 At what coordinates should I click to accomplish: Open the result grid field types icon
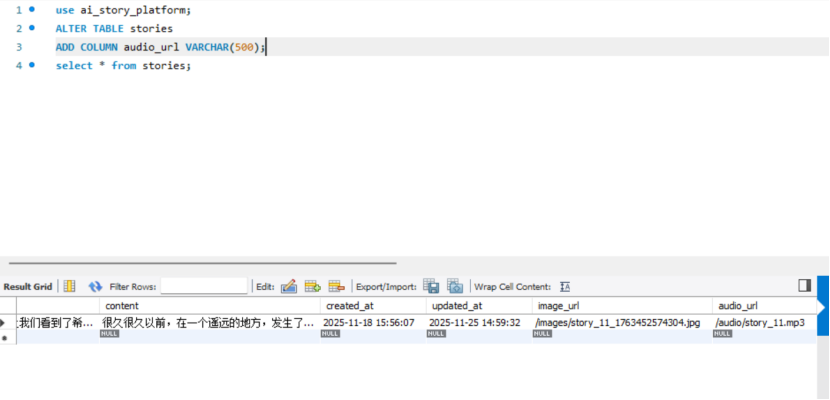point(69,286)
